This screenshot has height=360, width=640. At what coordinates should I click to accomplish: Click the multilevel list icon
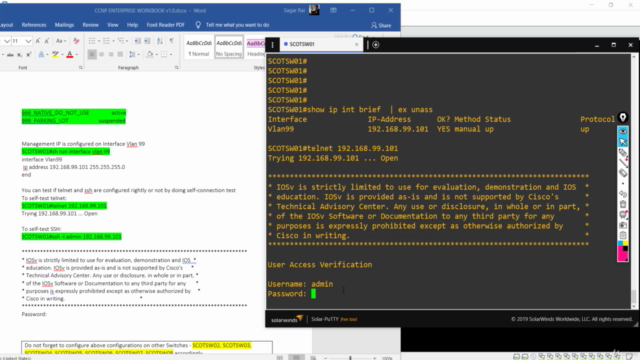pos(121,41)
